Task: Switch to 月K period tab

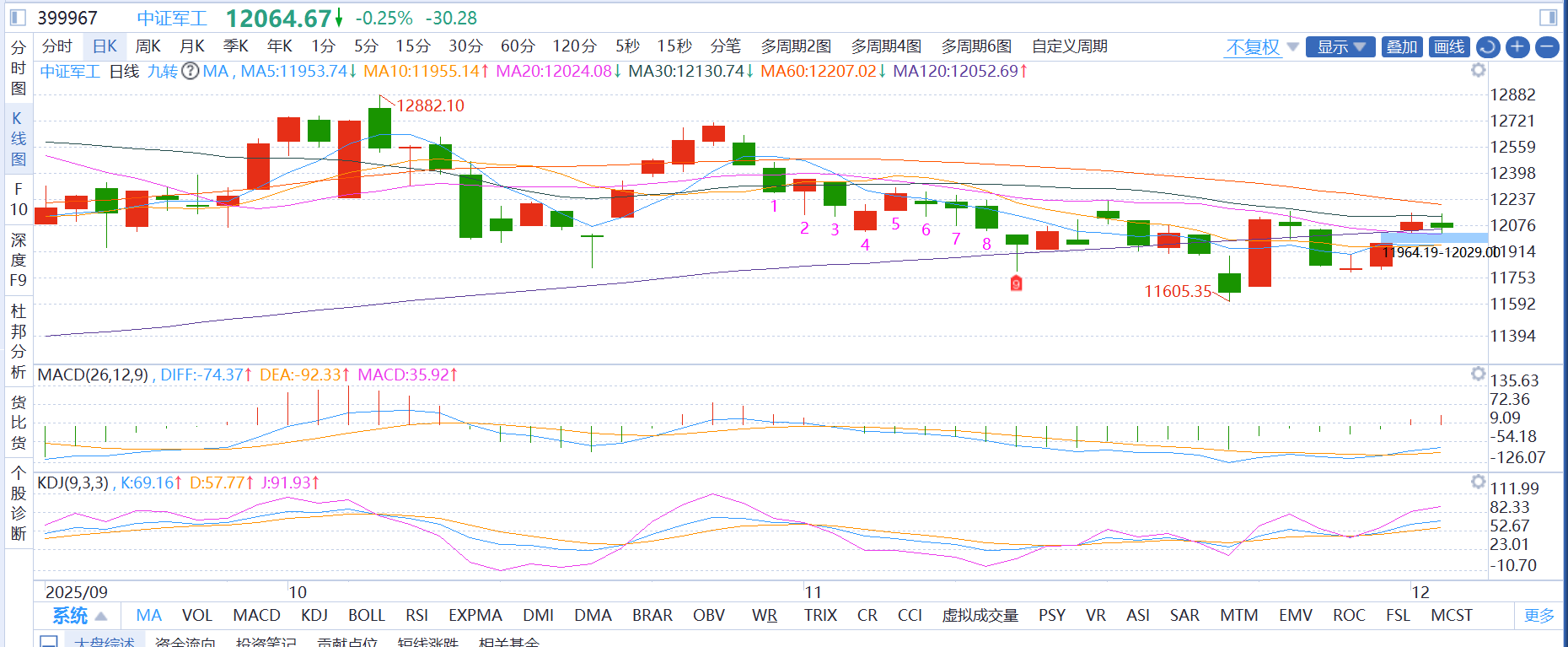Action: 192,46
